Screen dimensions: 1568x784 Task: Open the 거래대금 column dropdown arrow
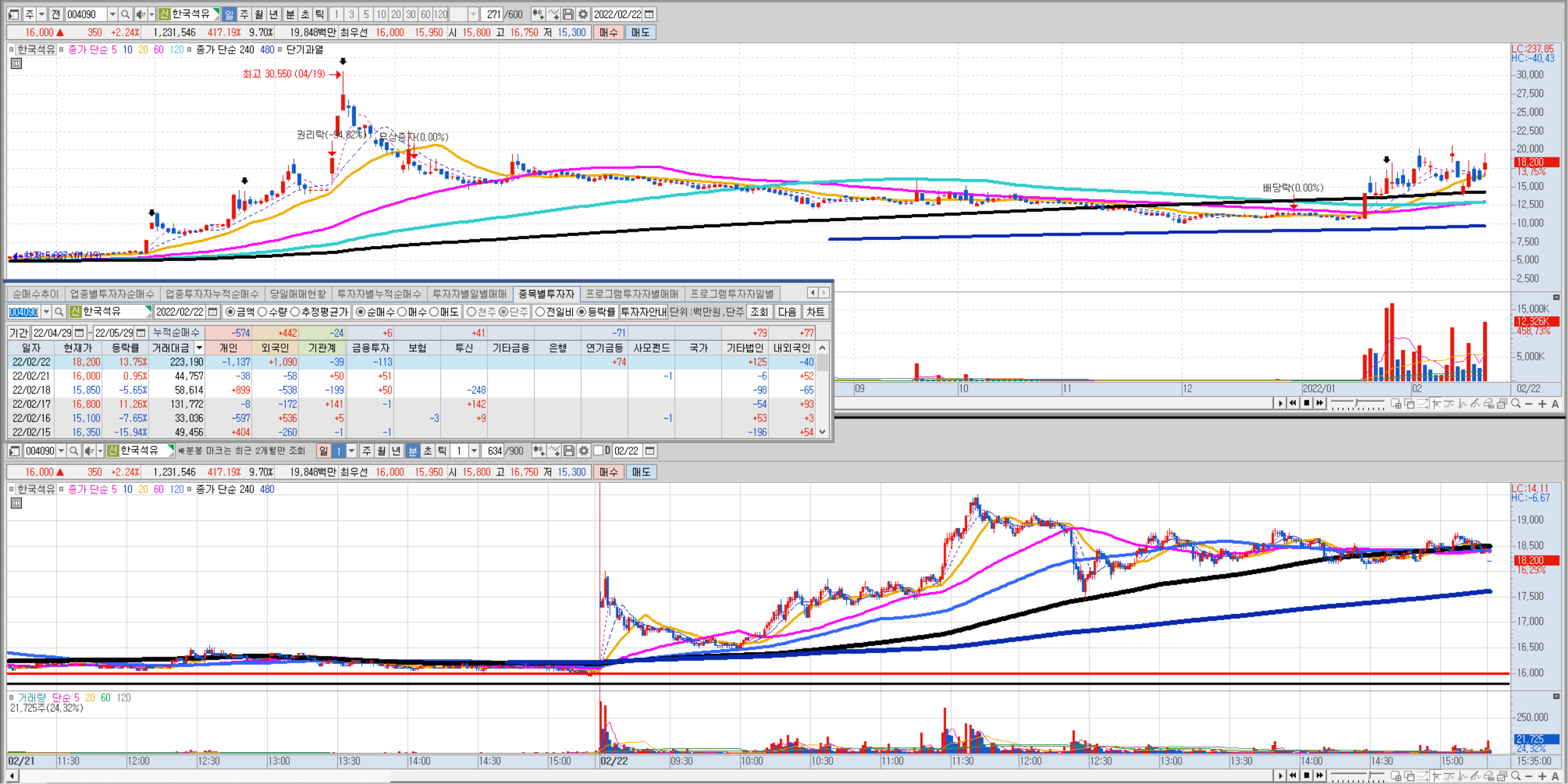(199, 348)
